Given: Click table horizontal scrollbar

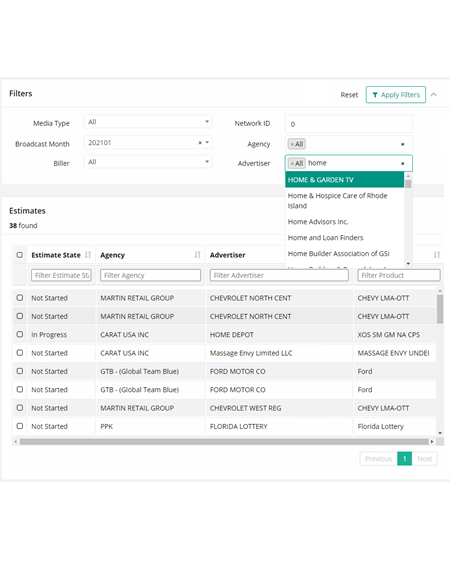Looking at the screenshot, I should tap(224, 442).
